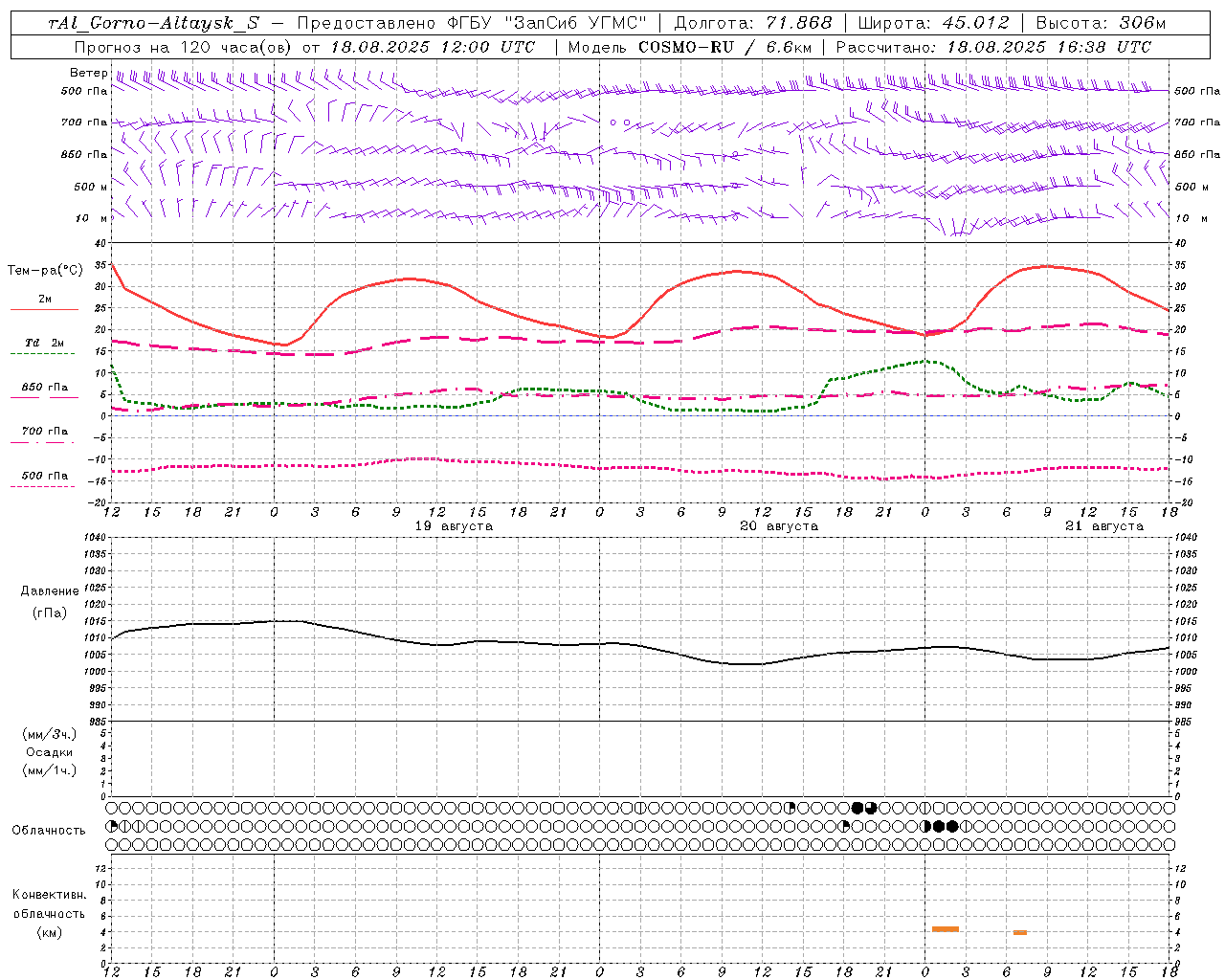
Task: Click the Ветер panel label
Action: [88, 73]
